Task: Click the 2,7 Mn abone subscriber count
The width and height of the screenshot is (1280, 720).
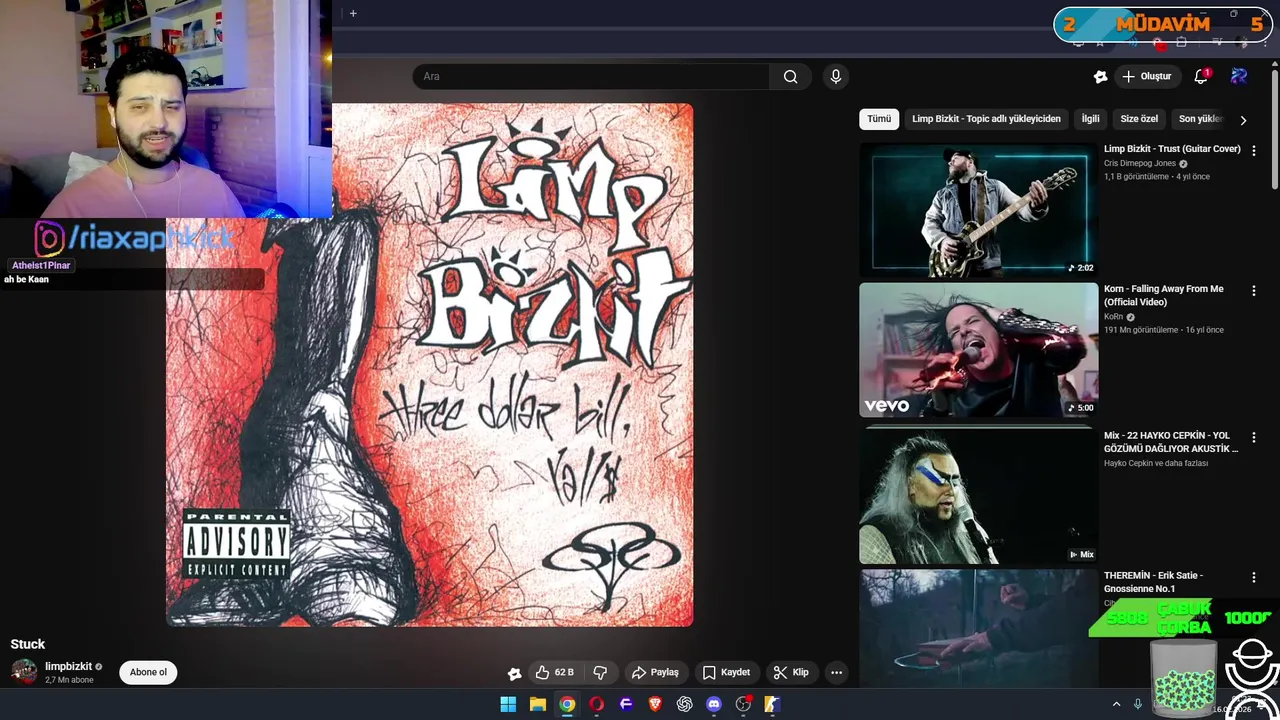Action: coord(69,680)
